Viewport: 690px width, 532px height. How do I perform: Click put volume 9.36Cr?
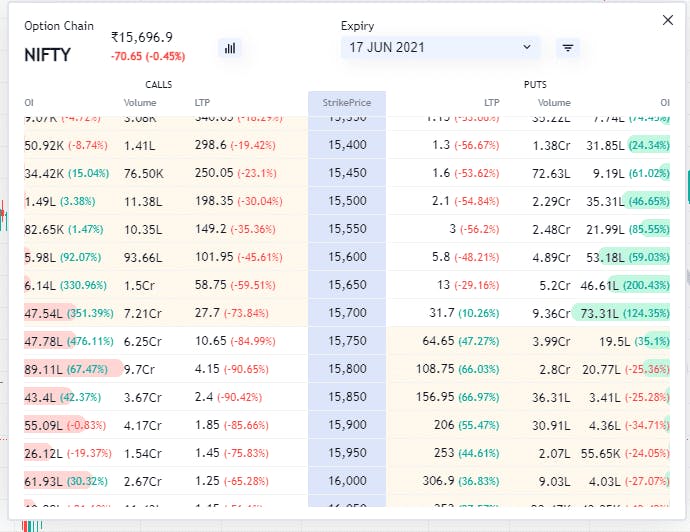551,313
